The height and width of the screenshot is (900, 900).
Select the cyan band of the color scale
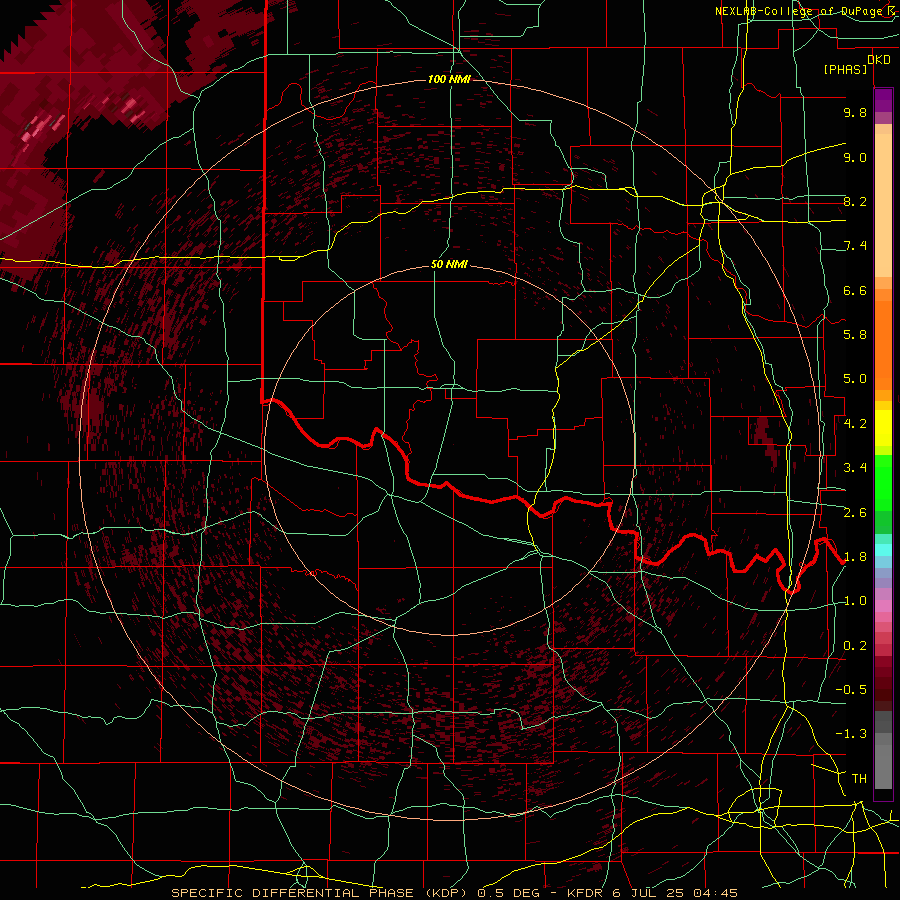(x=883, y=550)
